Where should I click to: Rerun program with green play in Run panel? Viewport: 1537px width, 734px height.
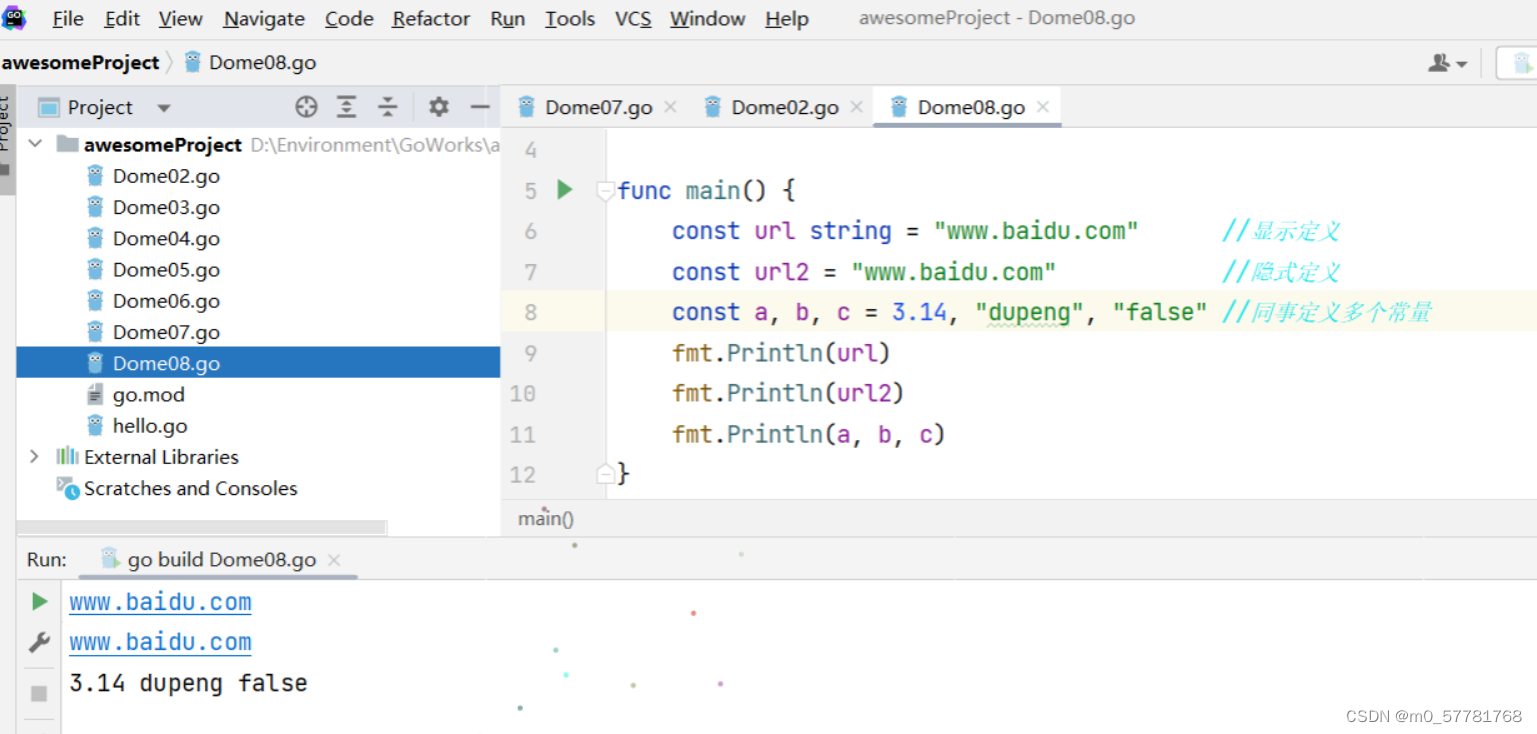pyautogui.click(x=39, y=601)
